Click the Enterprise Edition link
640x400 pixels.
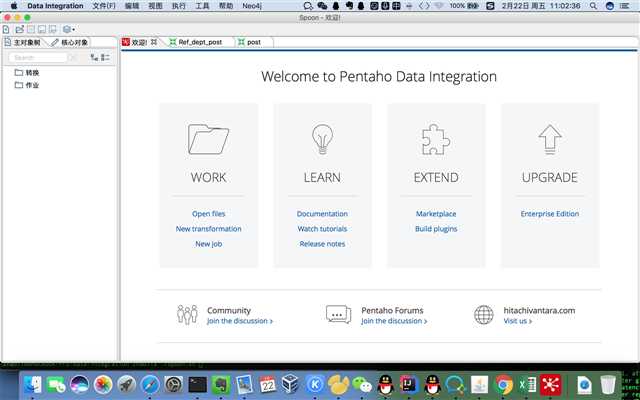coord(550,214)
